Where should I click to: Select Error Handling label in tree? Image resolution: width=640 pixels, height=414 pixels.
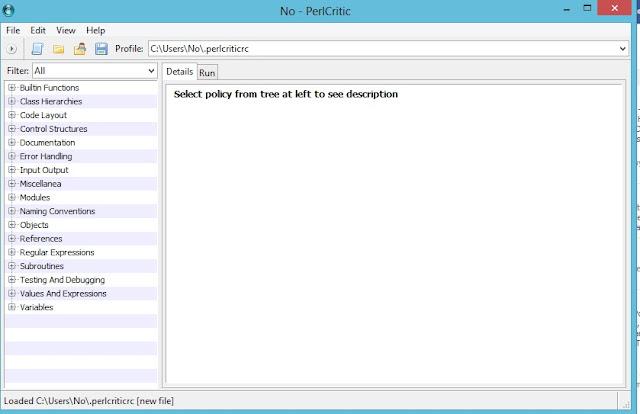[46, 156]
